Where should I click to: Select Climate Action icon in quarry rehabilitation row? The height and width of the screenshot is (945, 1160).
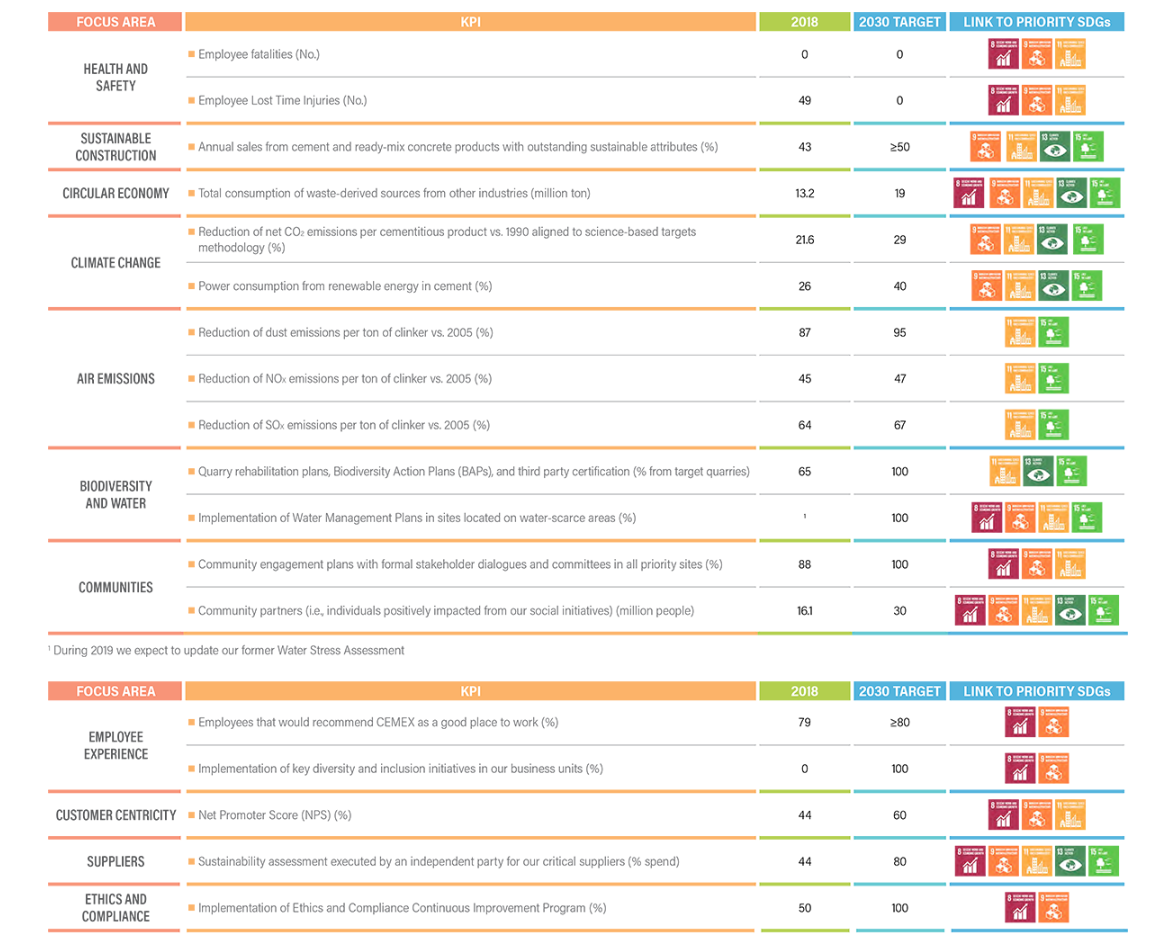tap(1037, 471)
